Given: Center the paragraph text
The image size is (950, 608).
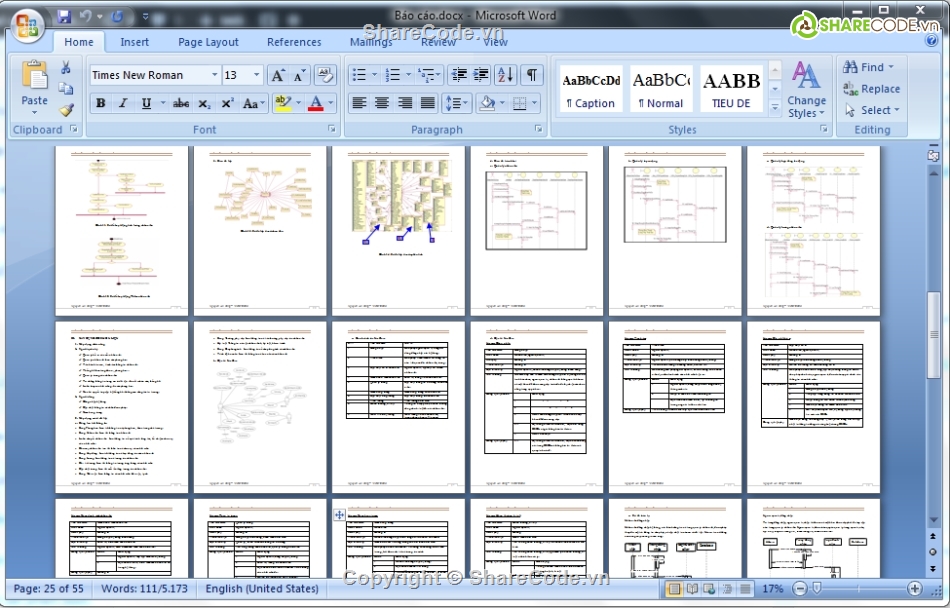Looking at the screenshot, I should click(382, 104).
